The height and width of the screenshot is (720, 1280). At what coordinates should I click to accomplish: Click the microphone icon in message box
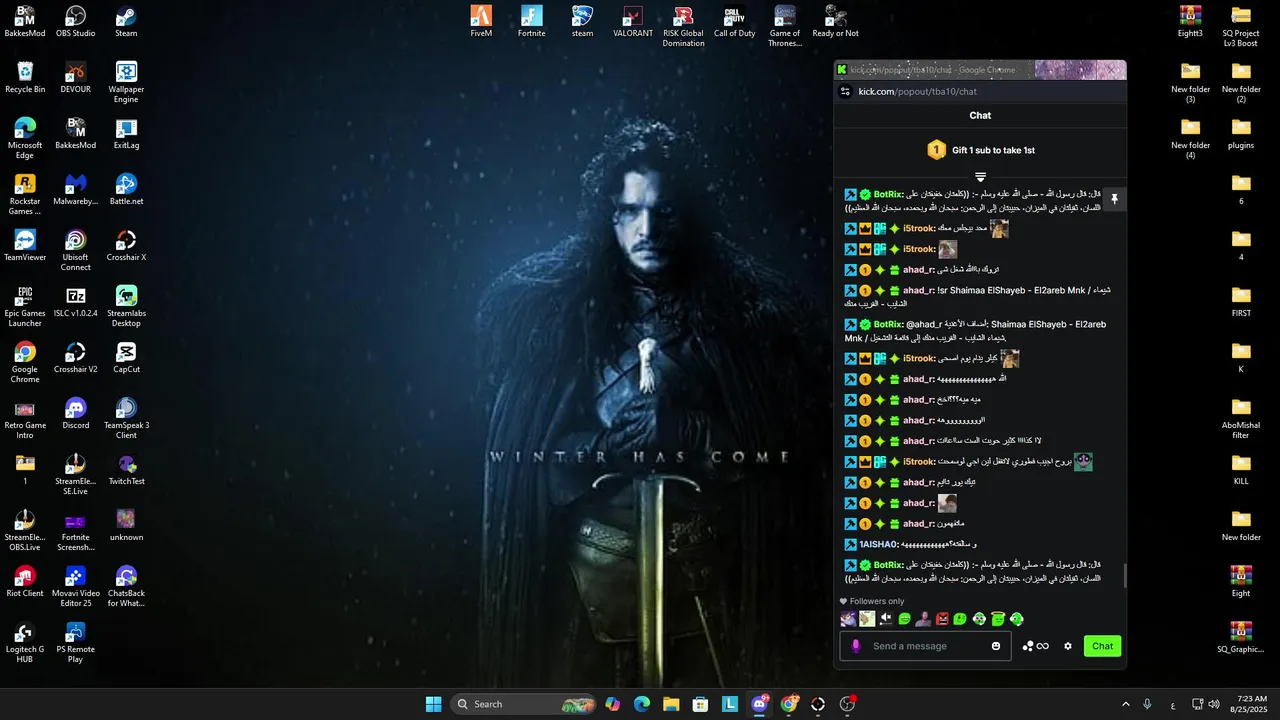pos(856,646)
